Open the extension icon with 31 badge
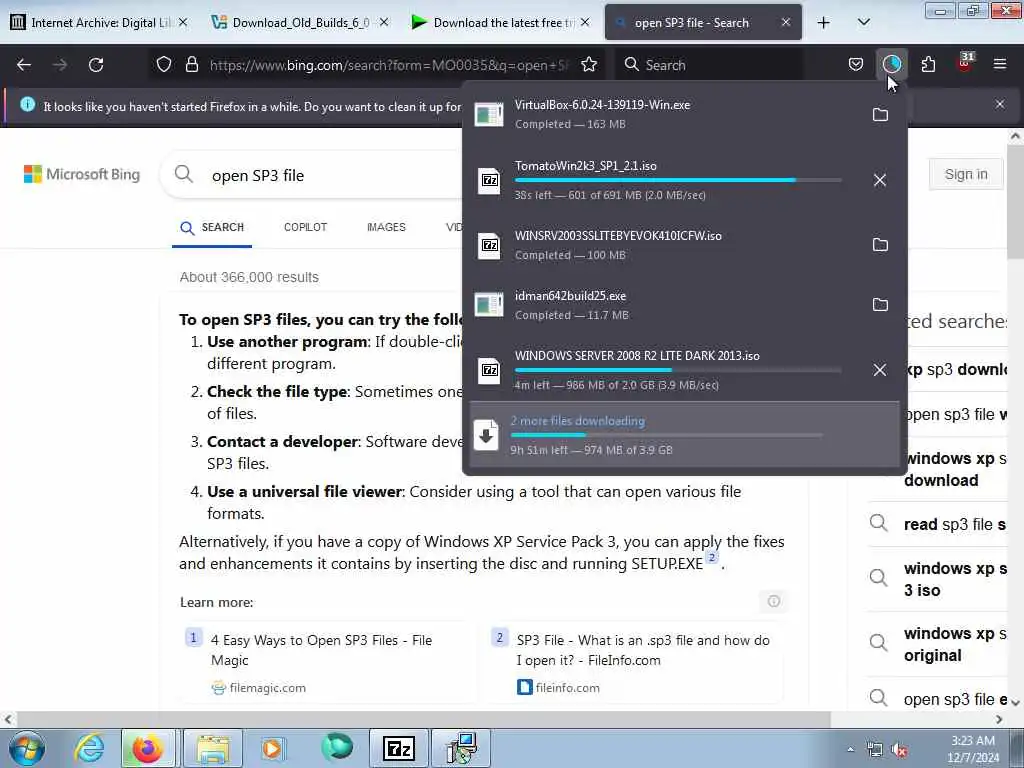 click(965, 63)
